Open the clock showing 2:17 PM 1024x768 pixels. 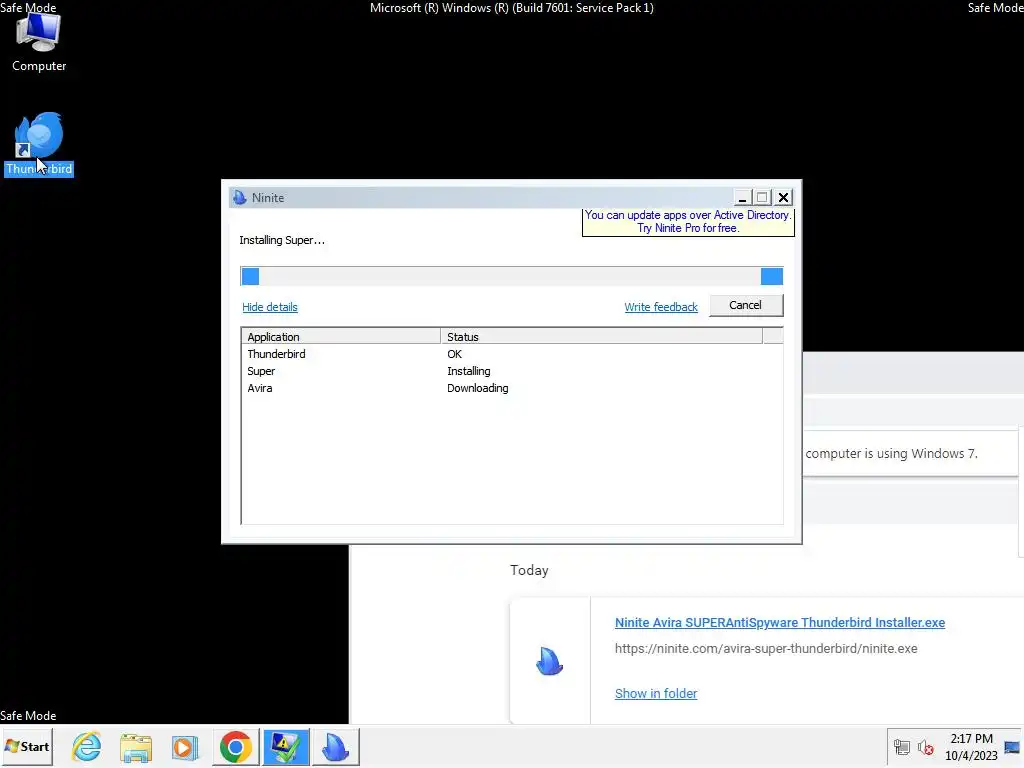pyautogui.click(x=971, y=746)
